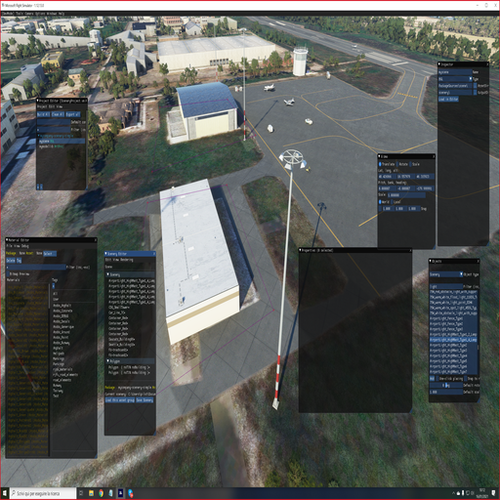
Task: Click Load in Editor in Inspector
Action: click(x=448, y=99)
